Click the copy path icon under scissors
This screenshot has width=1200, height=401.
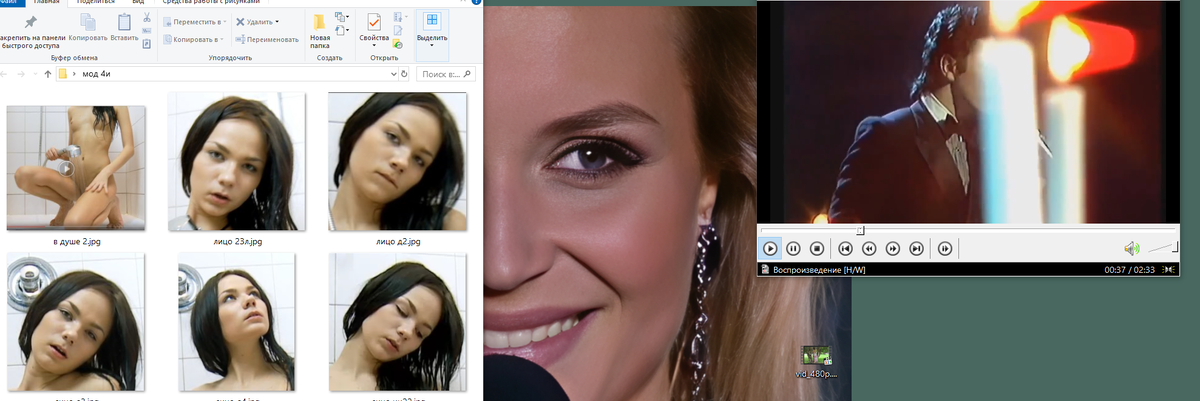147,31
